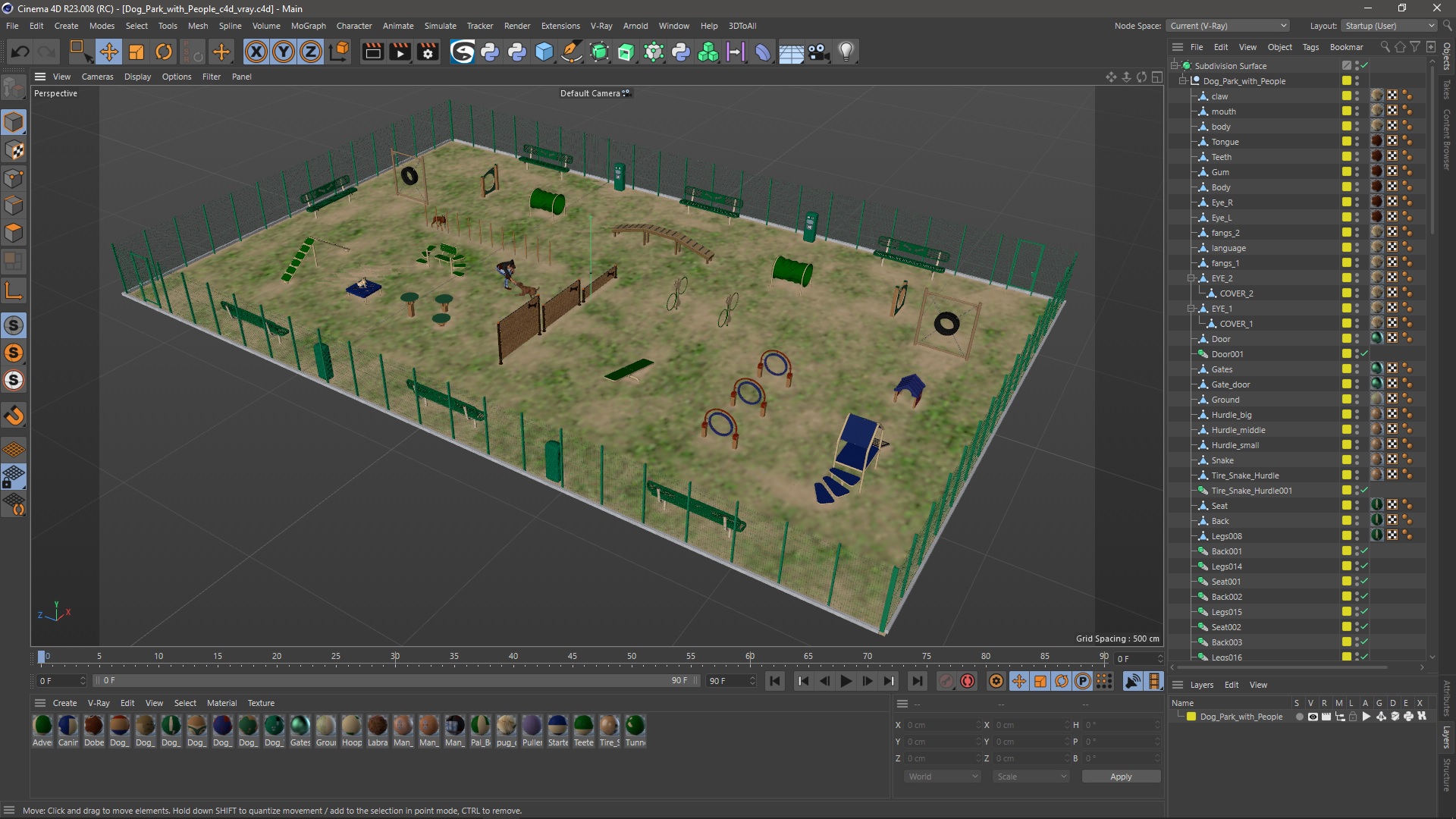
Task: Open Bookmarks in Object Manager
Action: 1346,47
